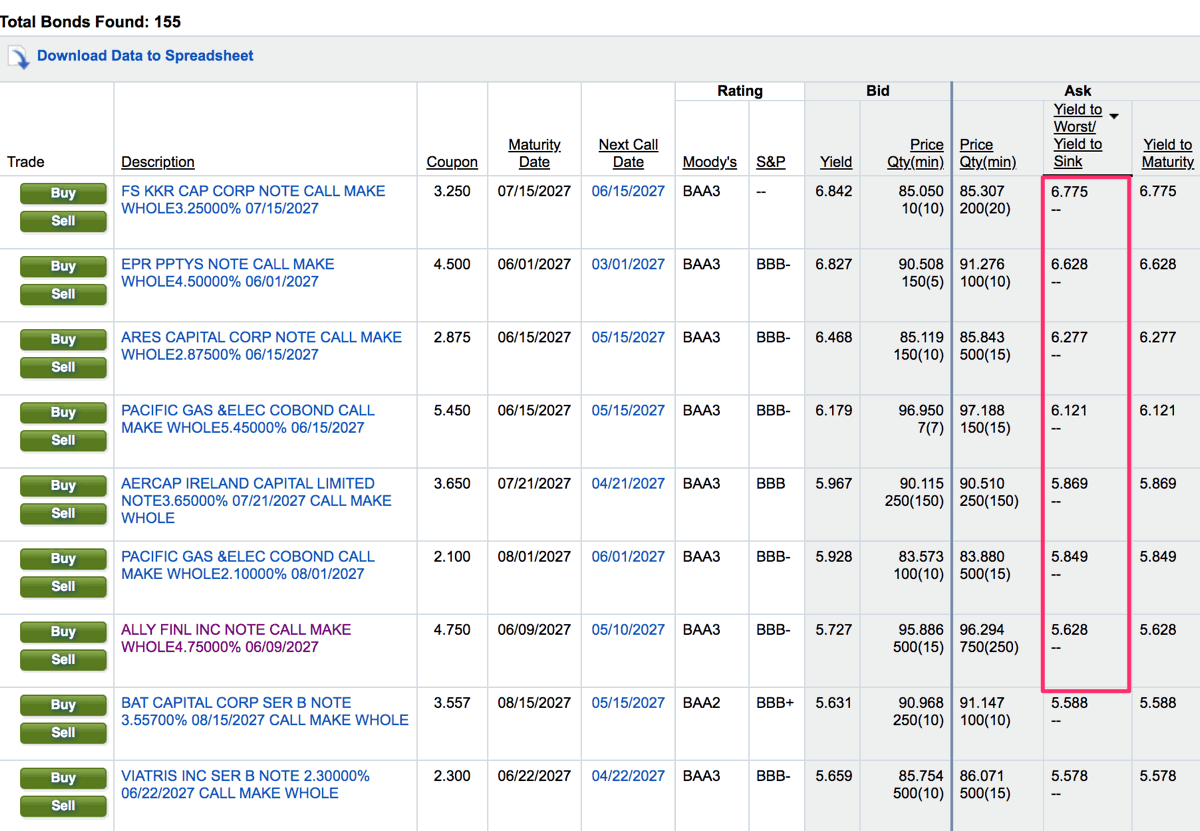Open EPR PPTYS NOTE bond description

point(228,273)
